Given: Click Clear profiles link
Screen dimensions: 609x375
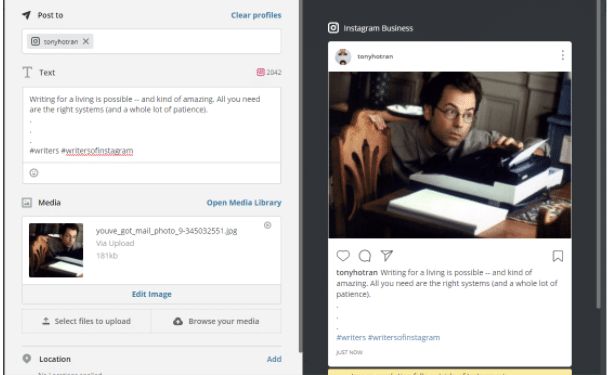Looking at the screenshot, I should point(256,15).
